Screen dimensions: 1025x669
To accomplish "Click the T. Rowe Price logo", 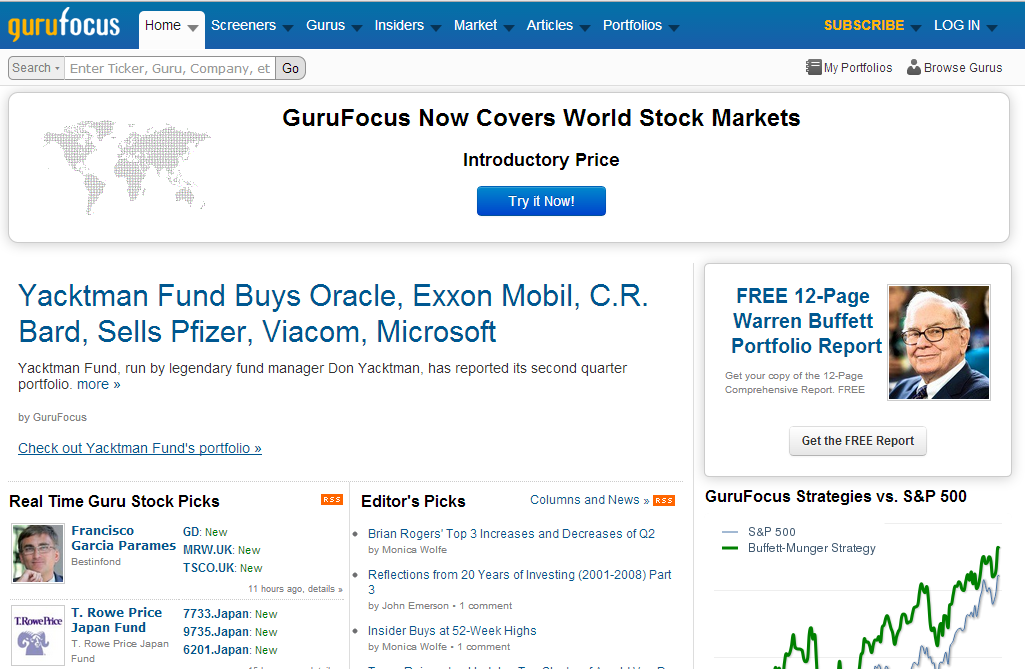I will tap(38, 634).
